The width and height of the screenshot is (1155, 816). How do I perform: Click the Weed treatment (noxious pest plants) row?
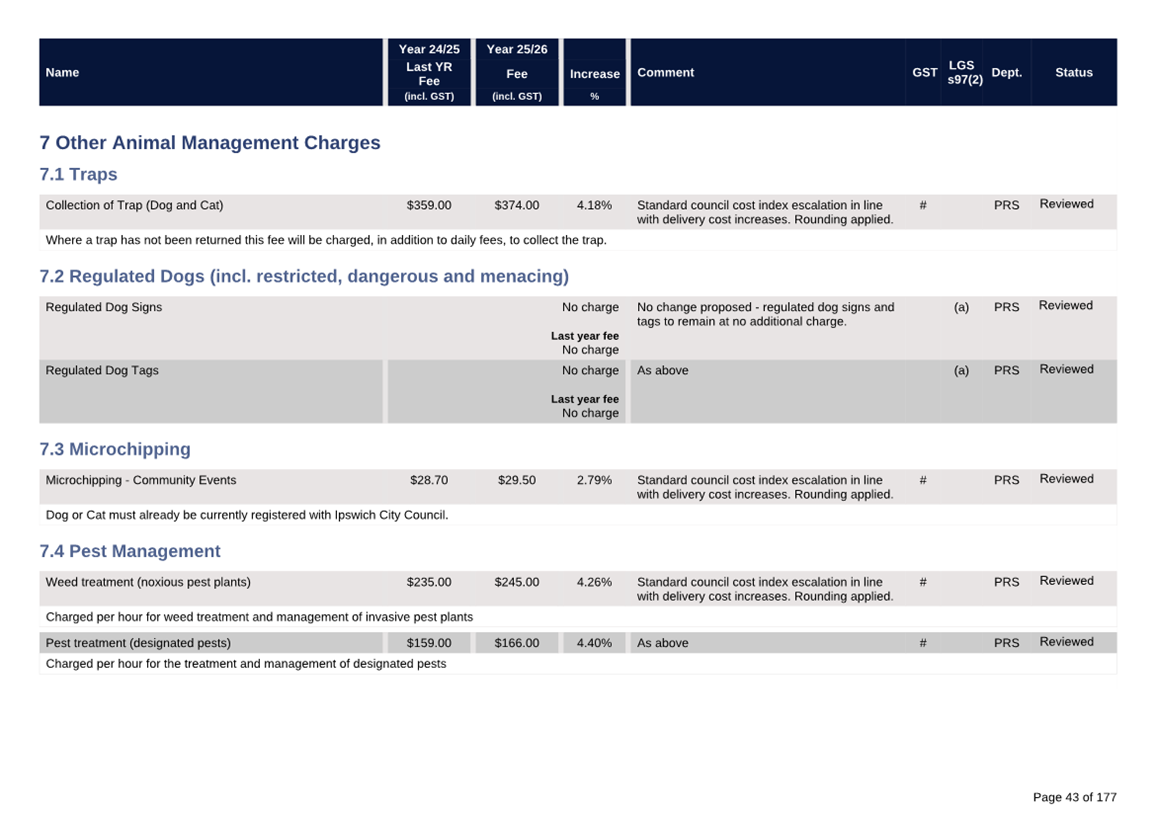148,582
